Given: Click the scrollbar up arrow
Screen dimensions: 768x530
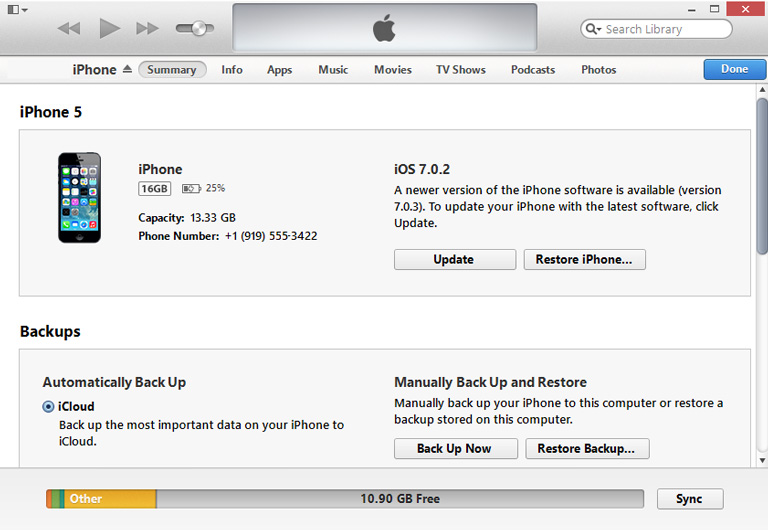Looking at the screenshot, I should 762,90.
